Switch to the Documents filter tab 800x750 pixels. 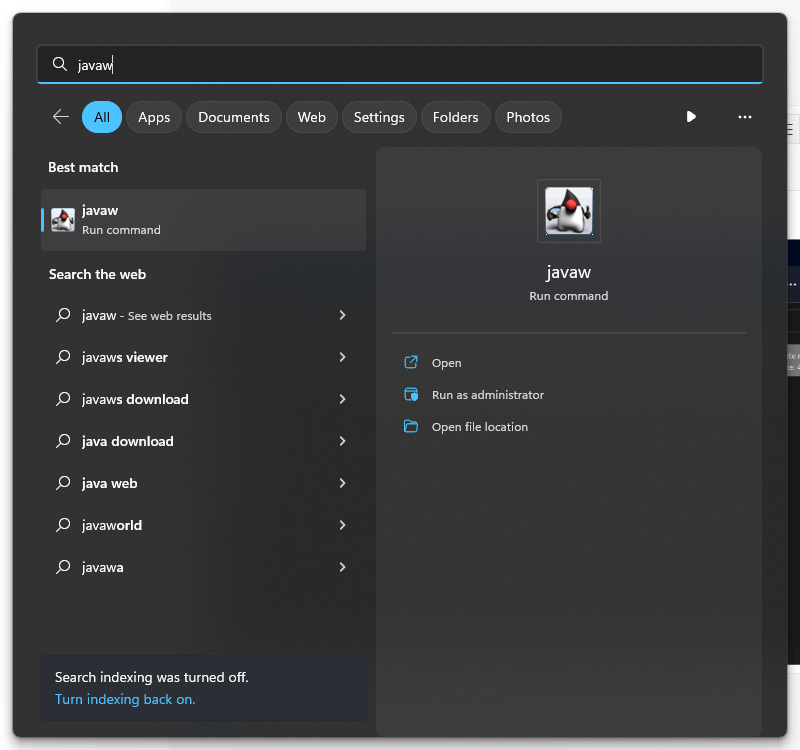pyautogui.click(x=234, y=117)
